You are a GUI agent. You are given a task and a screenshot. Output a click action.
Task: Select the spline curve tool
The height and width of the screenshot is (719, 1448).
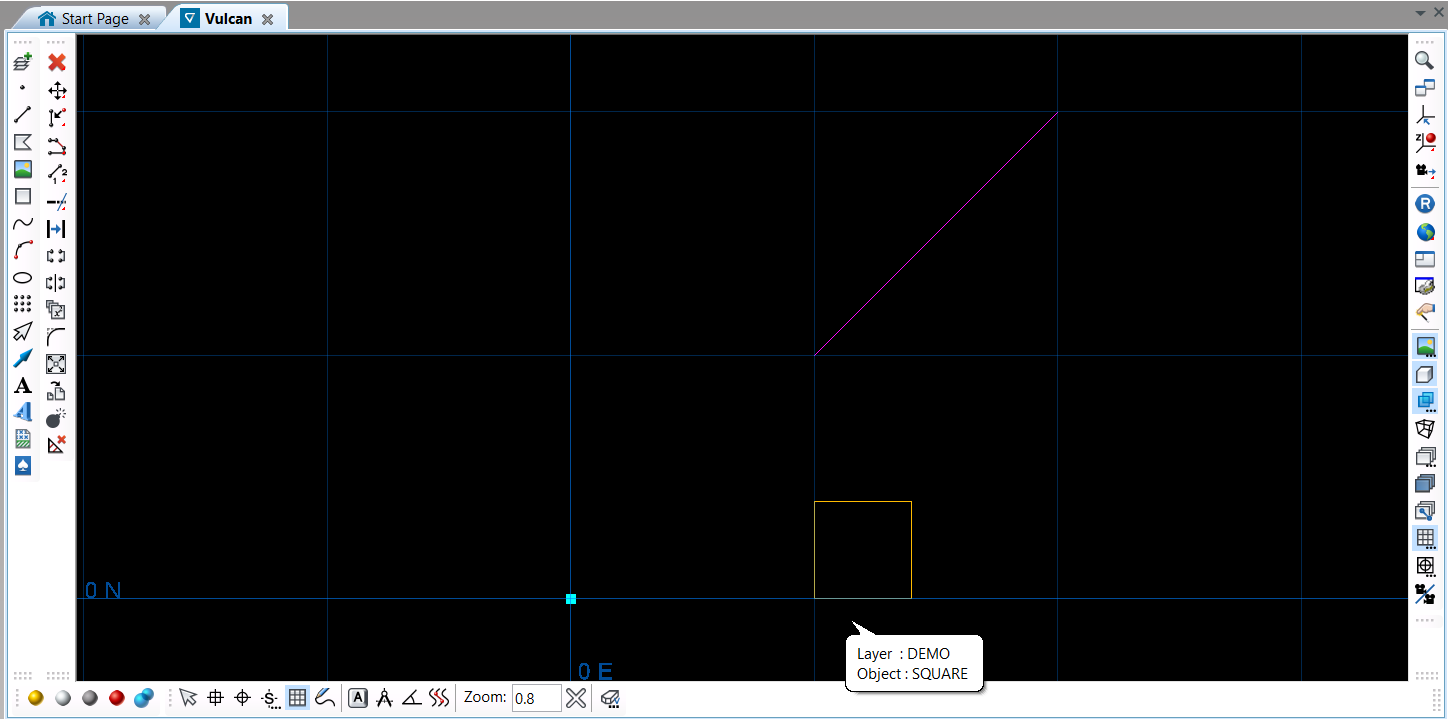coord(23,223)
